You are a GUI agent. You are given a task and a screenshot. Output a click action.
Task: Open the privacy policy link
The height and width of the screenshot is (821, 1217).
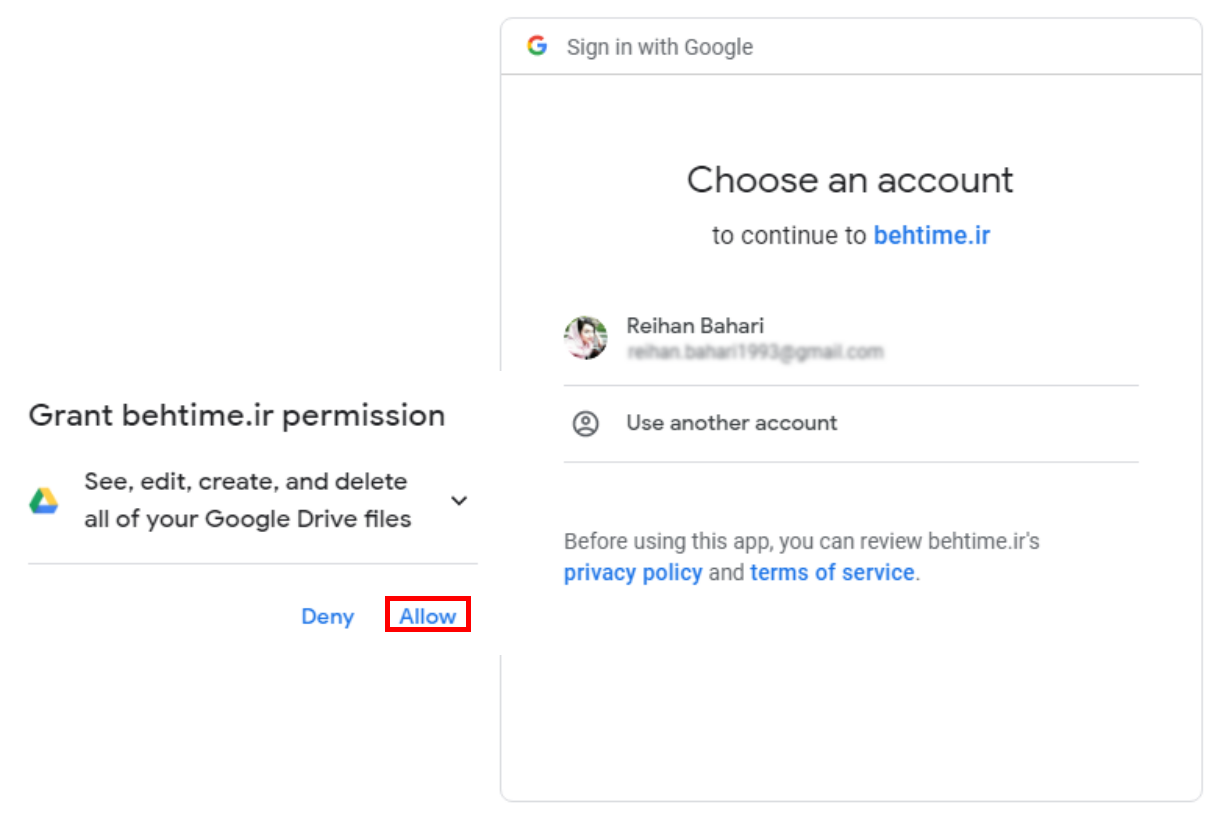click(x=632, y=573)
